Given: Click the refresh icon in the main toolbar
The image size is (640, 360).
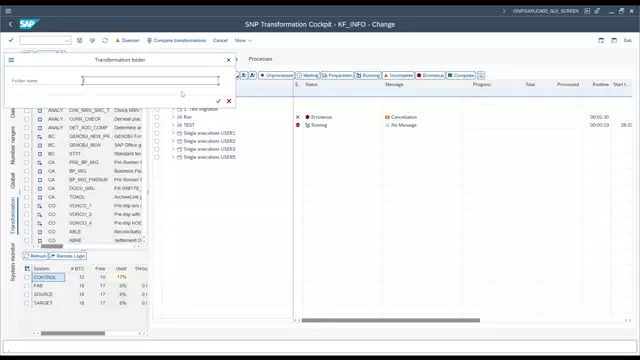Looking at the screenshot, I should (105, 40).
